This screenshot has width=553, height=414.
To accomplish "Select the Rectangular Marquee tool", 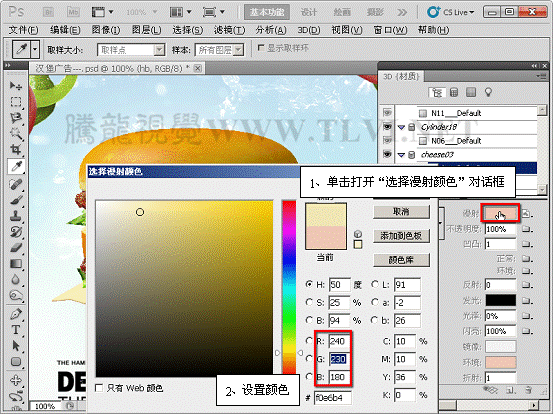I will 16,102.
